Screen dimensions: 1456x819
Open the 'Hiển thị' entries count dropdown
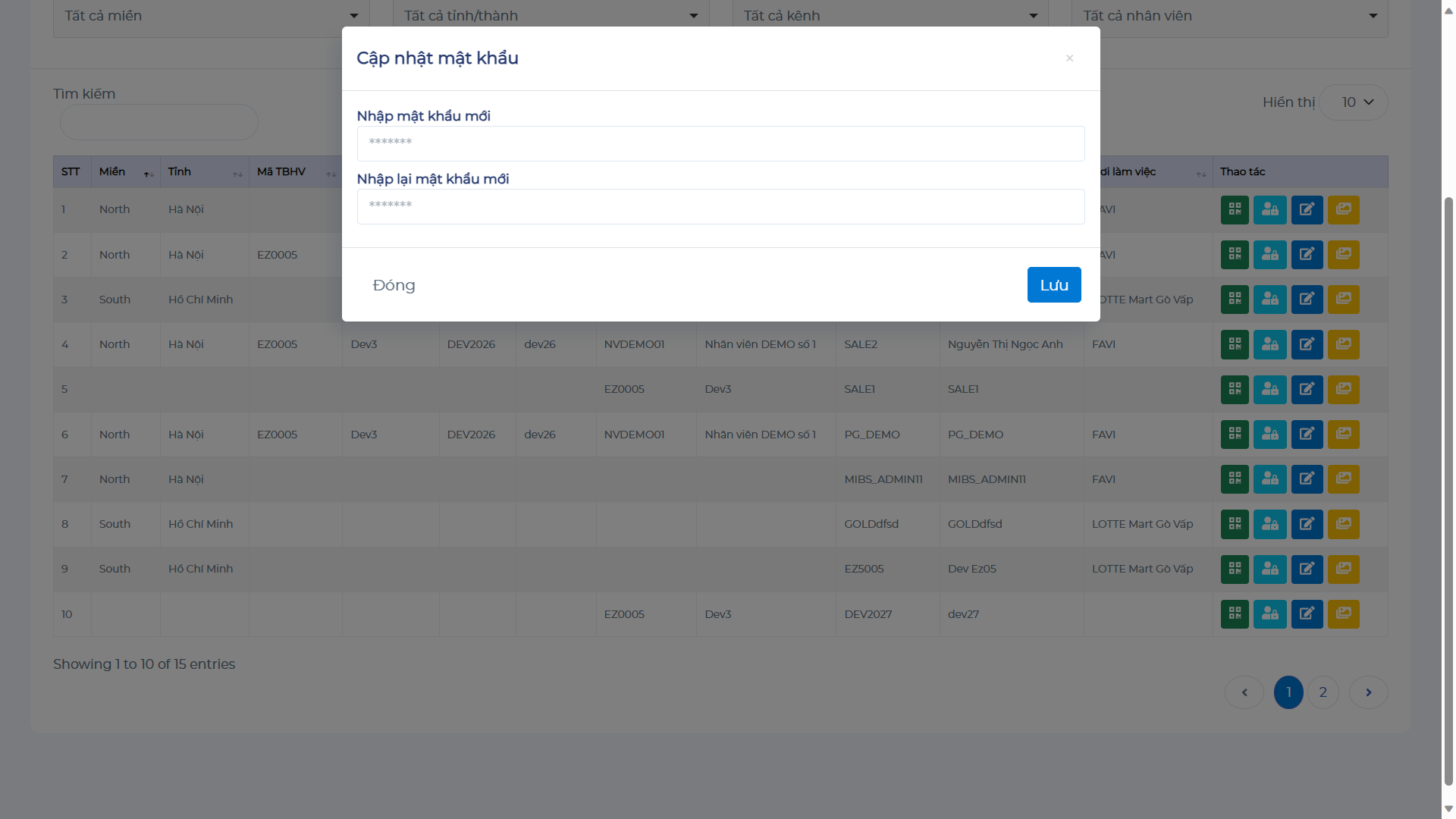1354,102
